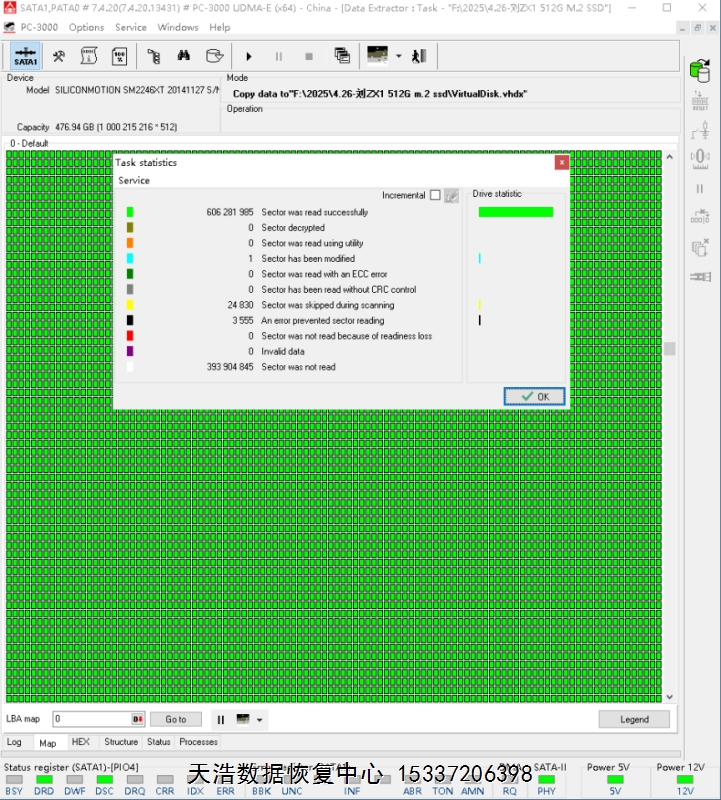Click the pause icon beside Go to
721x800 pixels.
click(x=220, y=719)
